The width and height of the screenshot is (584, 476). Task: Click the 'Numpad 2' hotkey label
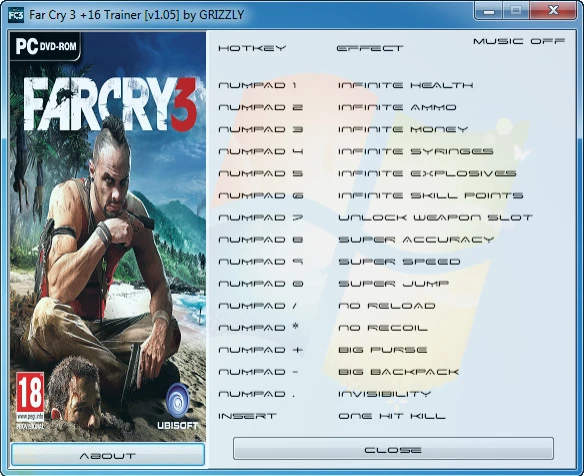click(x=261, y=107)
